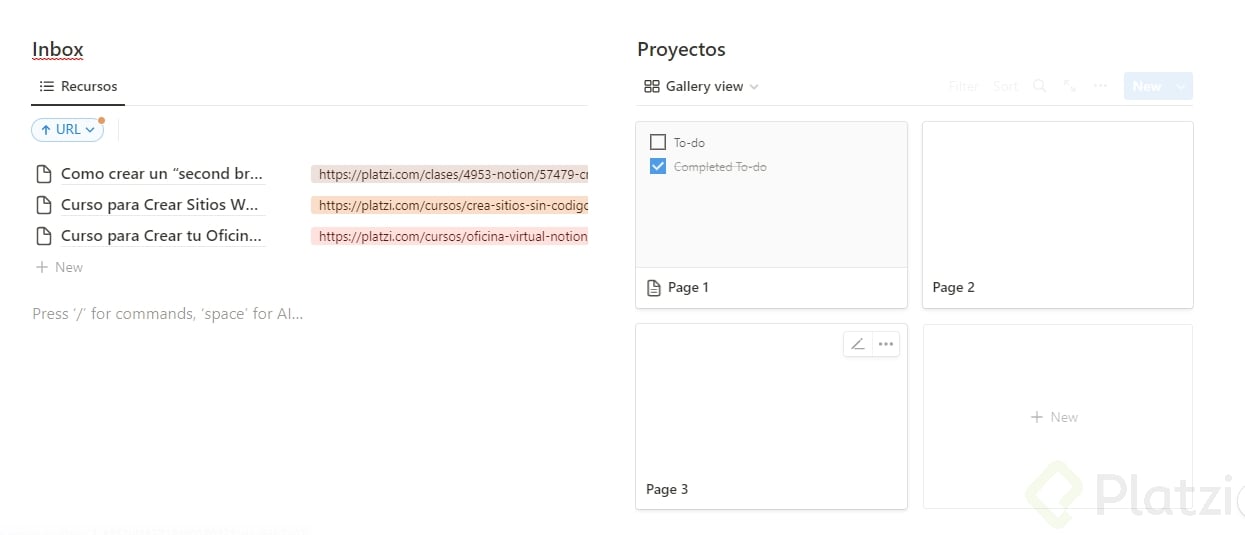
Task: Click the search magnifier in Proyectos toolbar
Action: point(1040,86)
